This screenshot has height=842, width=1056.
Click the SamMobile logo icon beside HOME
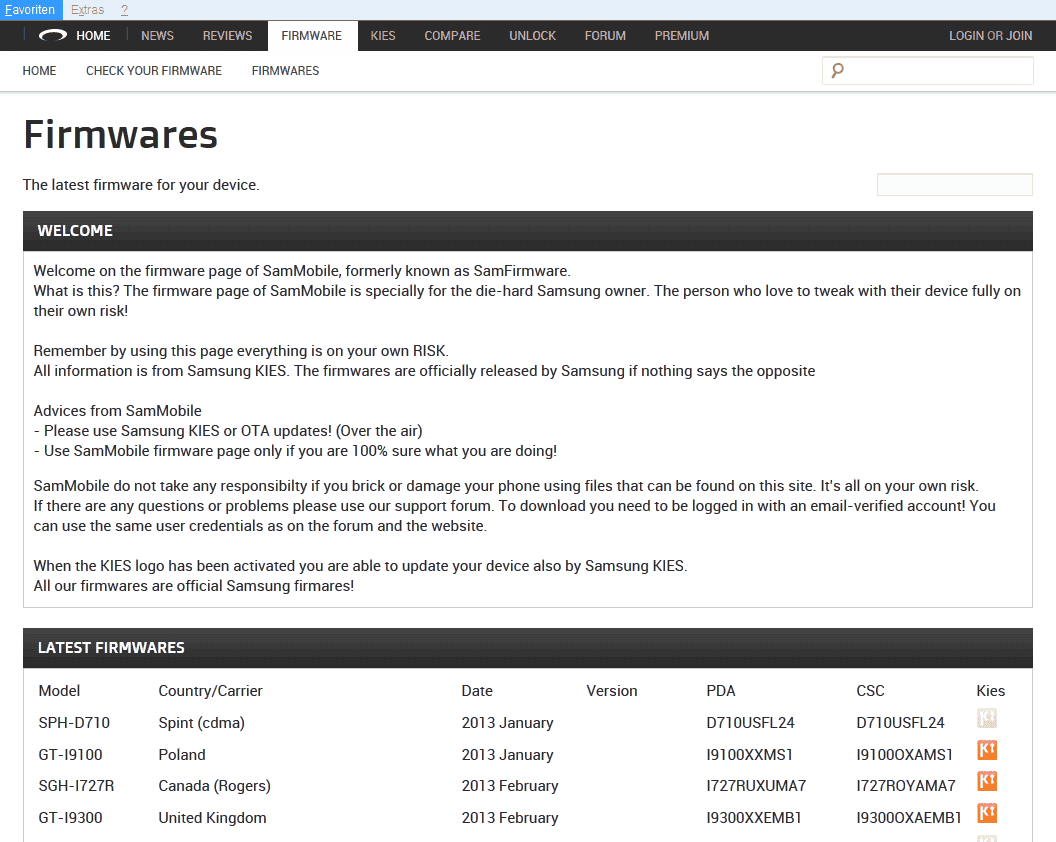(x=52, y=36)
